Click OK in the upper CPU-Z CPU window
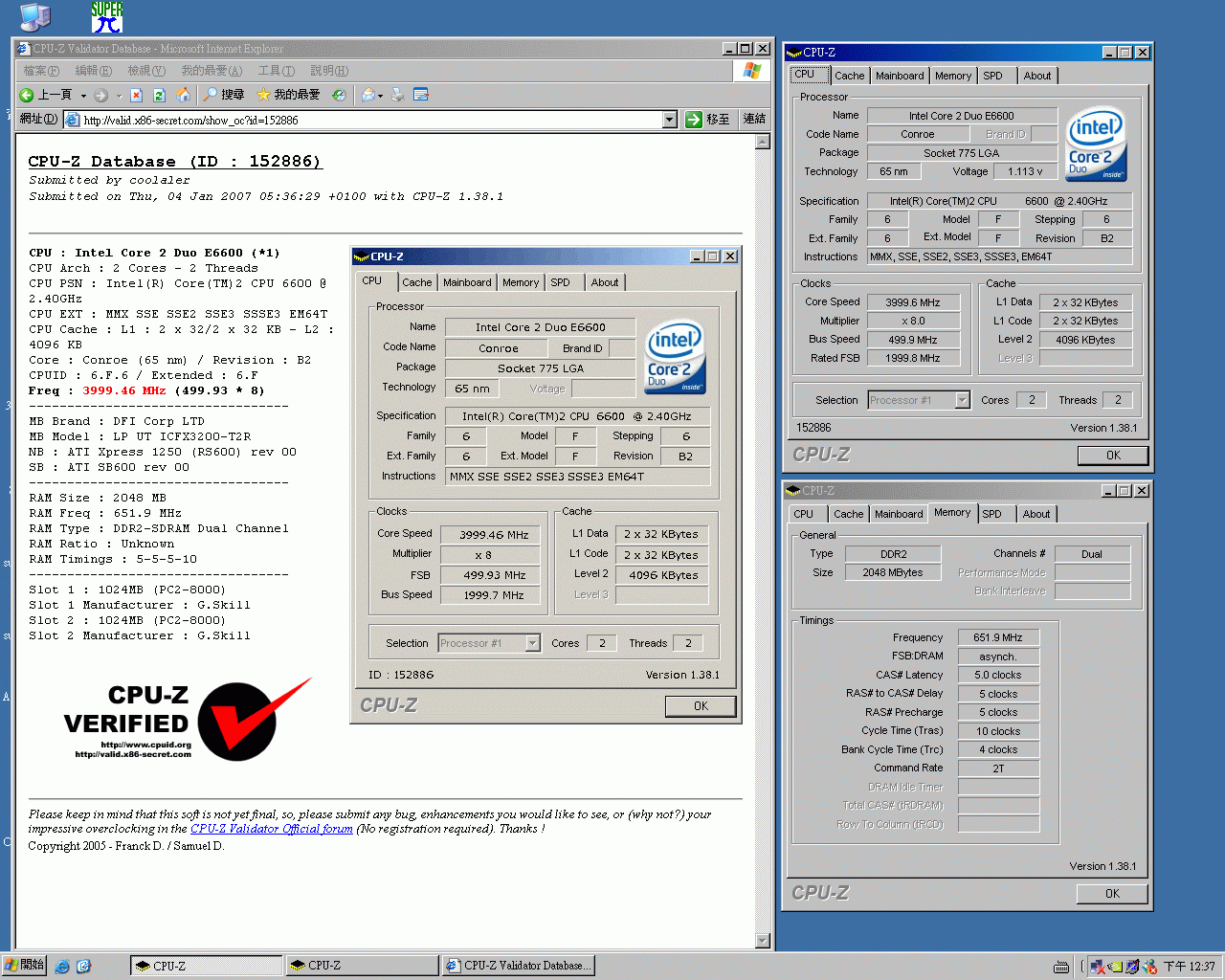The width and height of the screenshot is (1225, 980). pyautogui.click(x=1113, y=456)
